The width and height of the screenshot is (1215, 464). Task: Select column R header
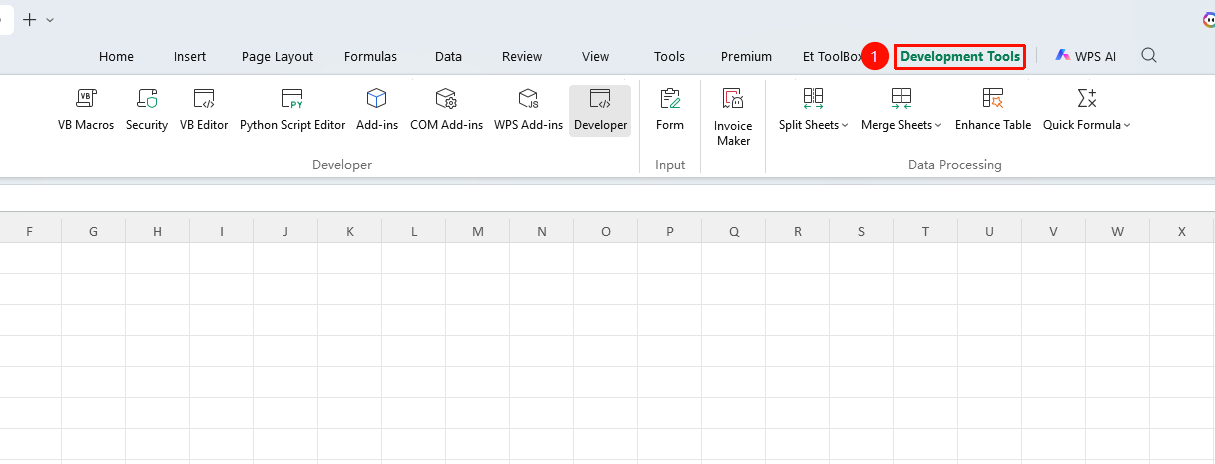click(797, 231)
